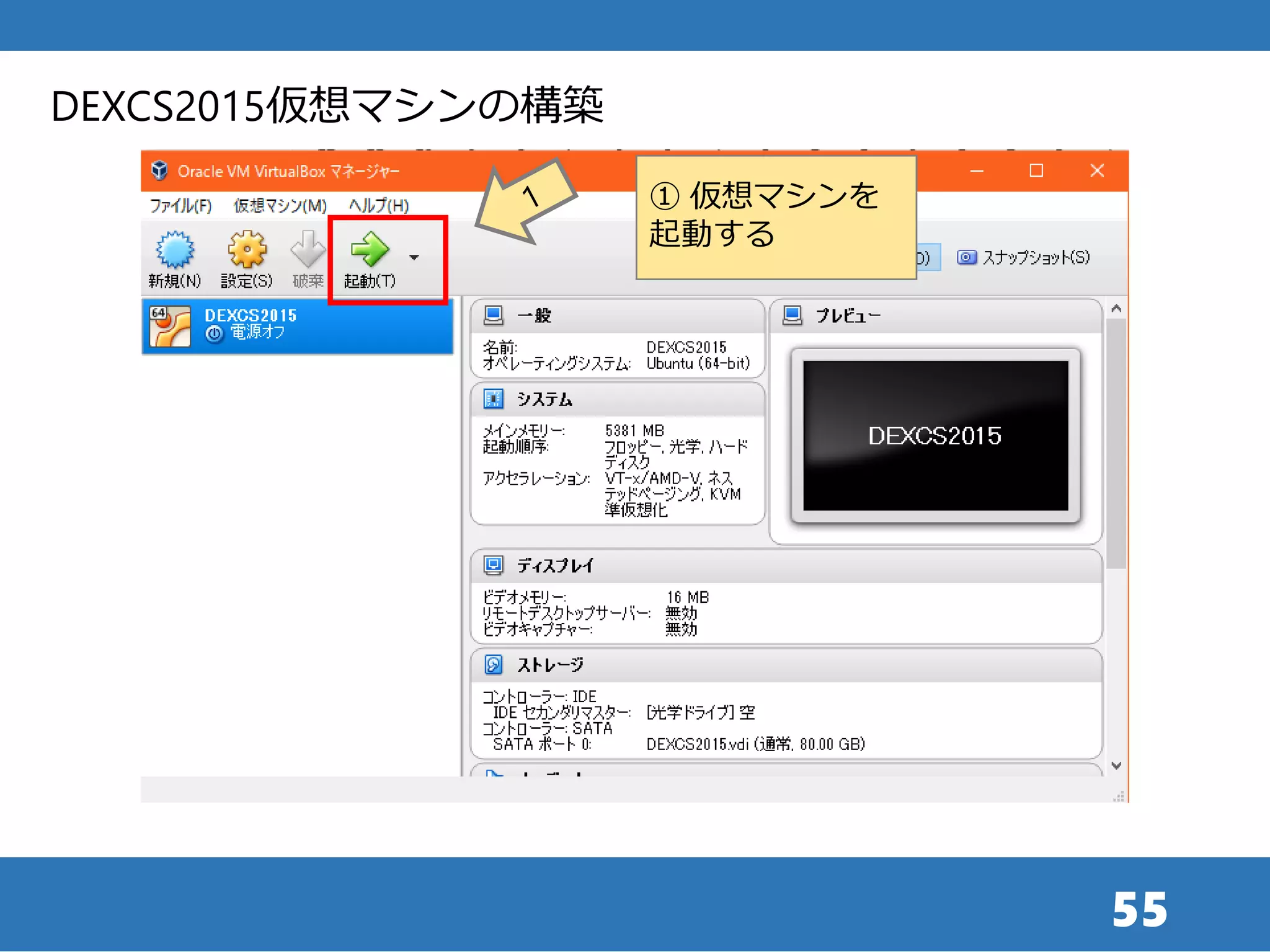
Task: Click the ストレージ disk icon
Action: [494, 664]
